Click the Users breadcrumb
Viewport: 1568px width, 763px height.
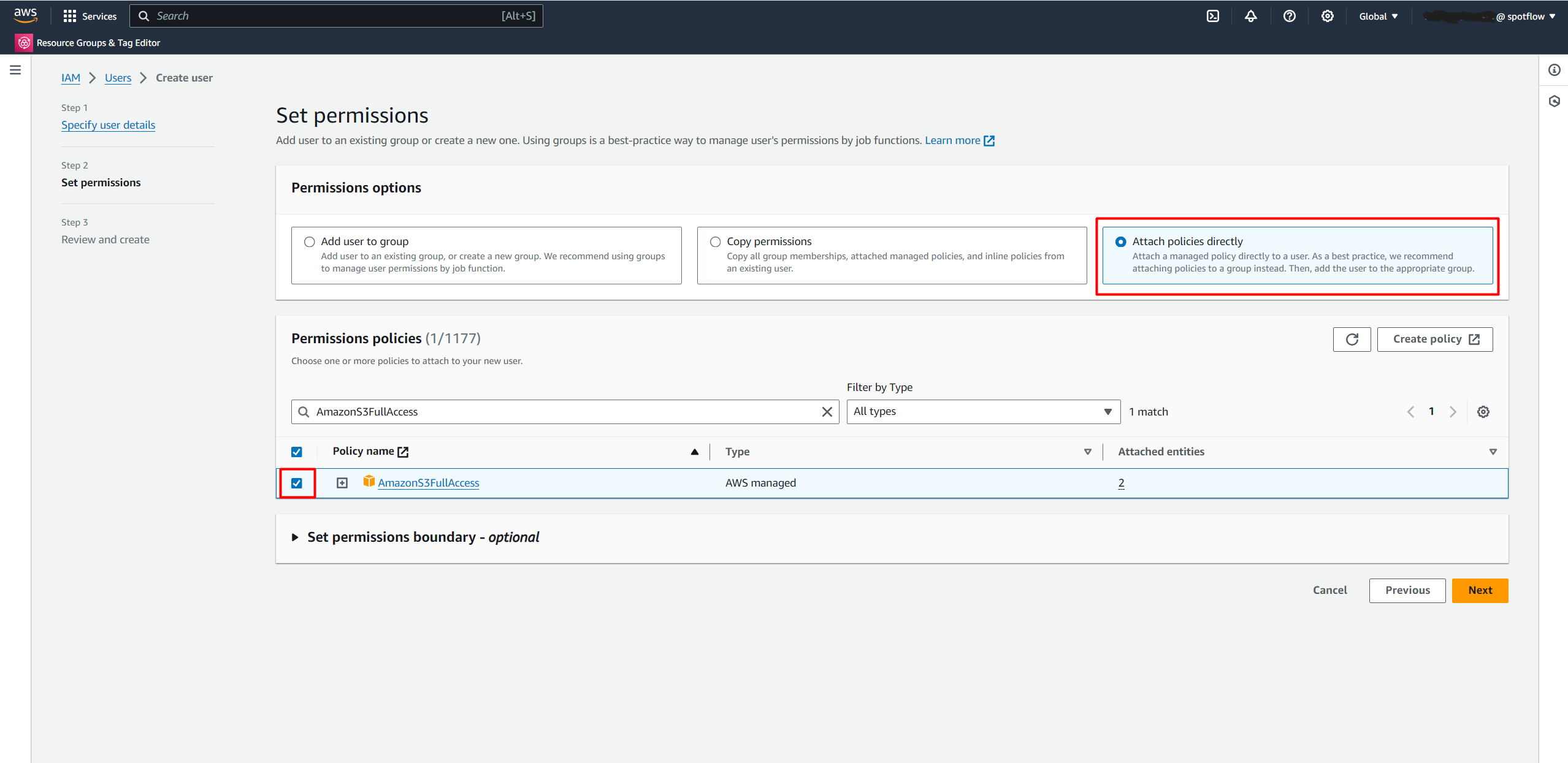118,78
